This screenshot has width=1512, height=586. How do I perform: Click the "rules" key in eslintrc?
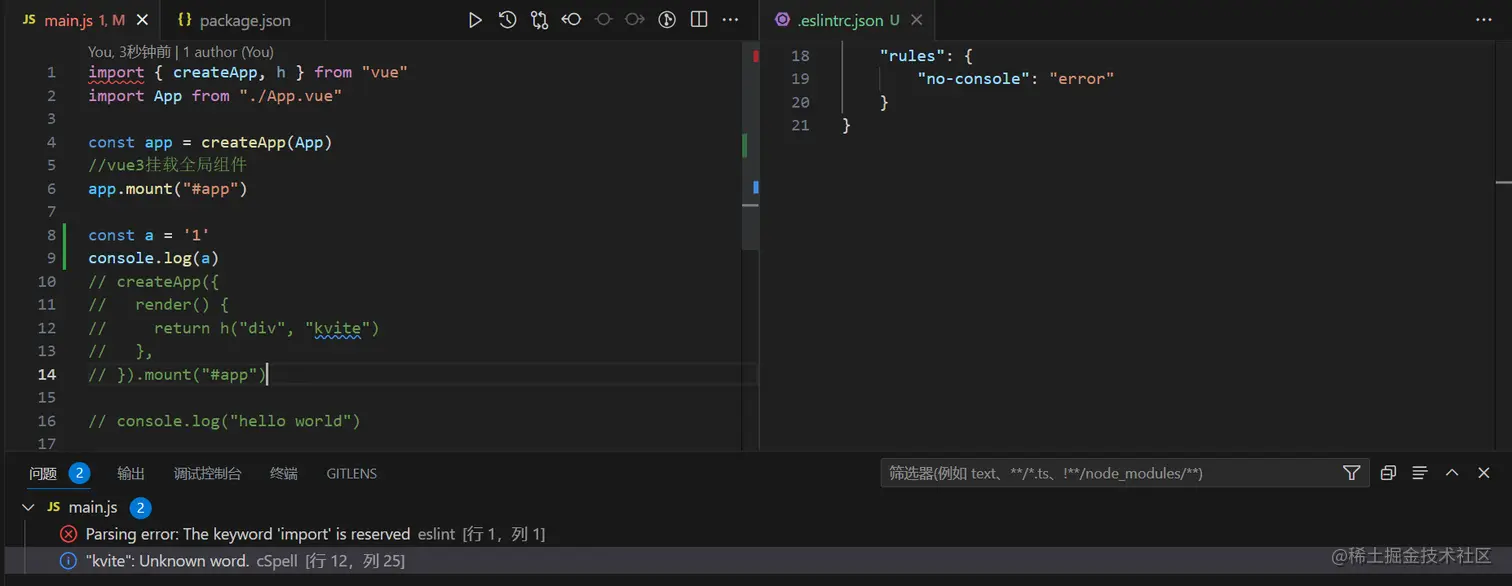click(x=912, y=56)
